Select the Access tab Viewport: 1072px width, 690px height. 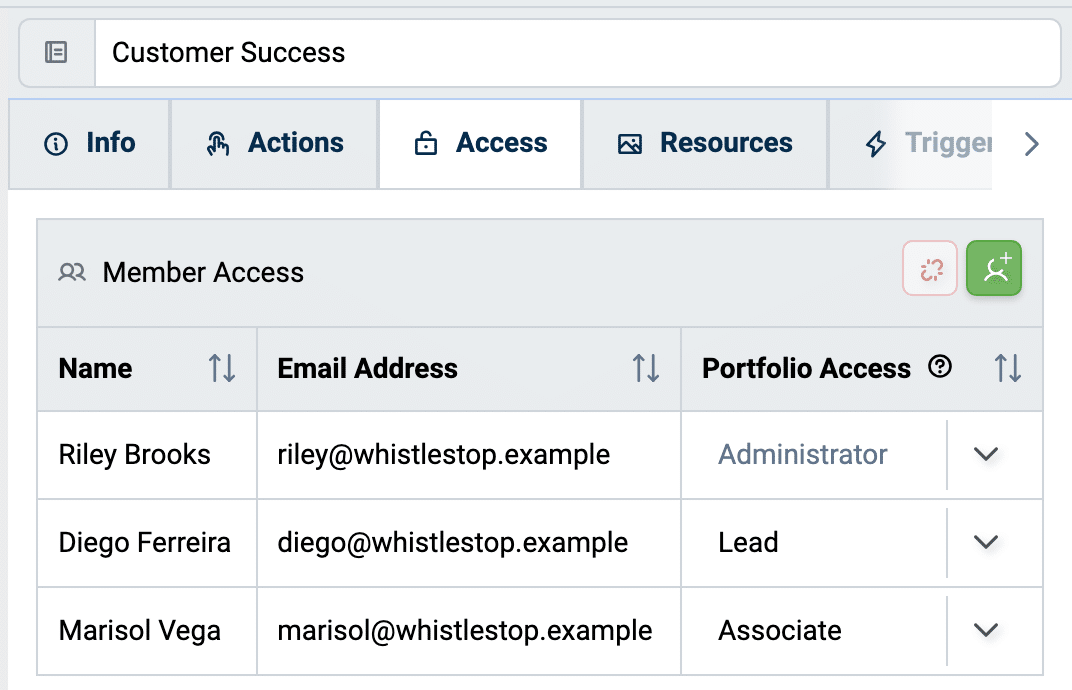point(481,144)
